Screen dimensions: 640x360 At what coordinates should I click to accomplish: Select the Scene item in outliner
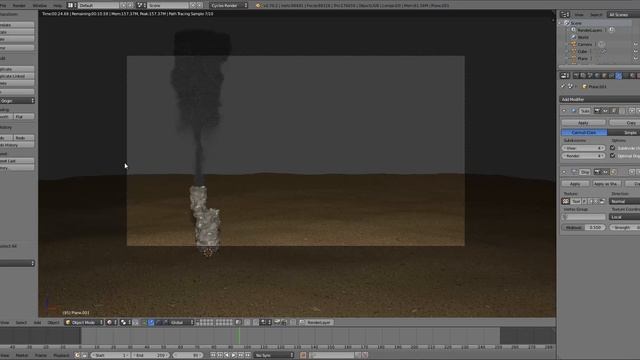coord(576,23)
